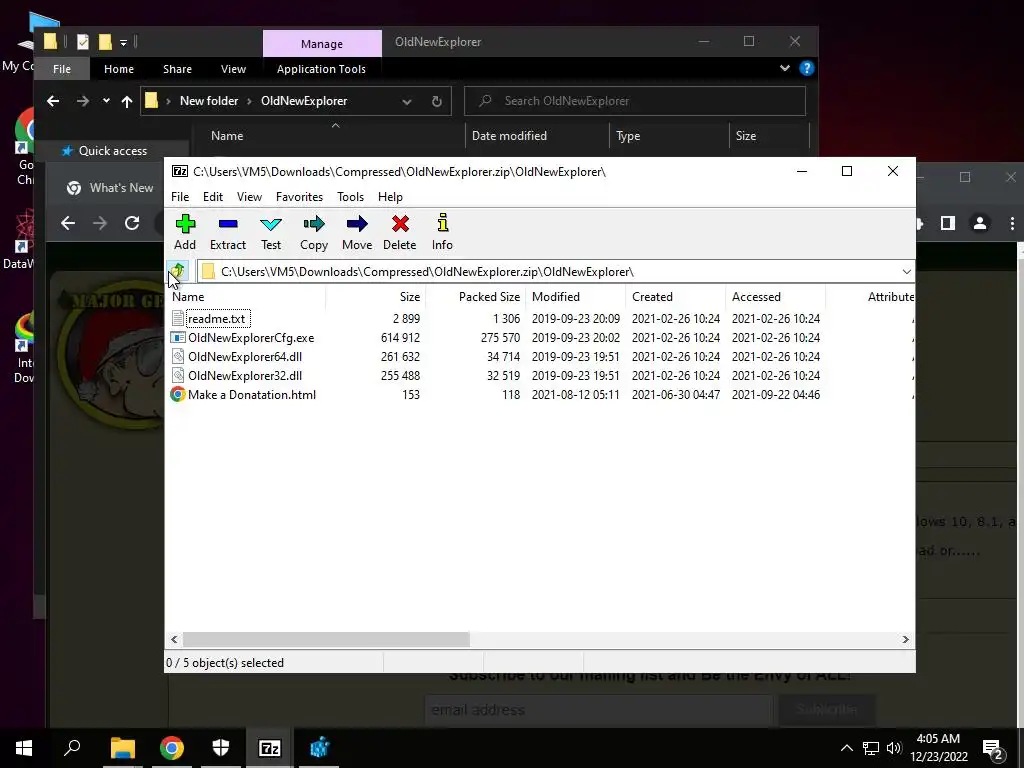Sort 7-Zip list by Packed Size column

pos(476,296)
